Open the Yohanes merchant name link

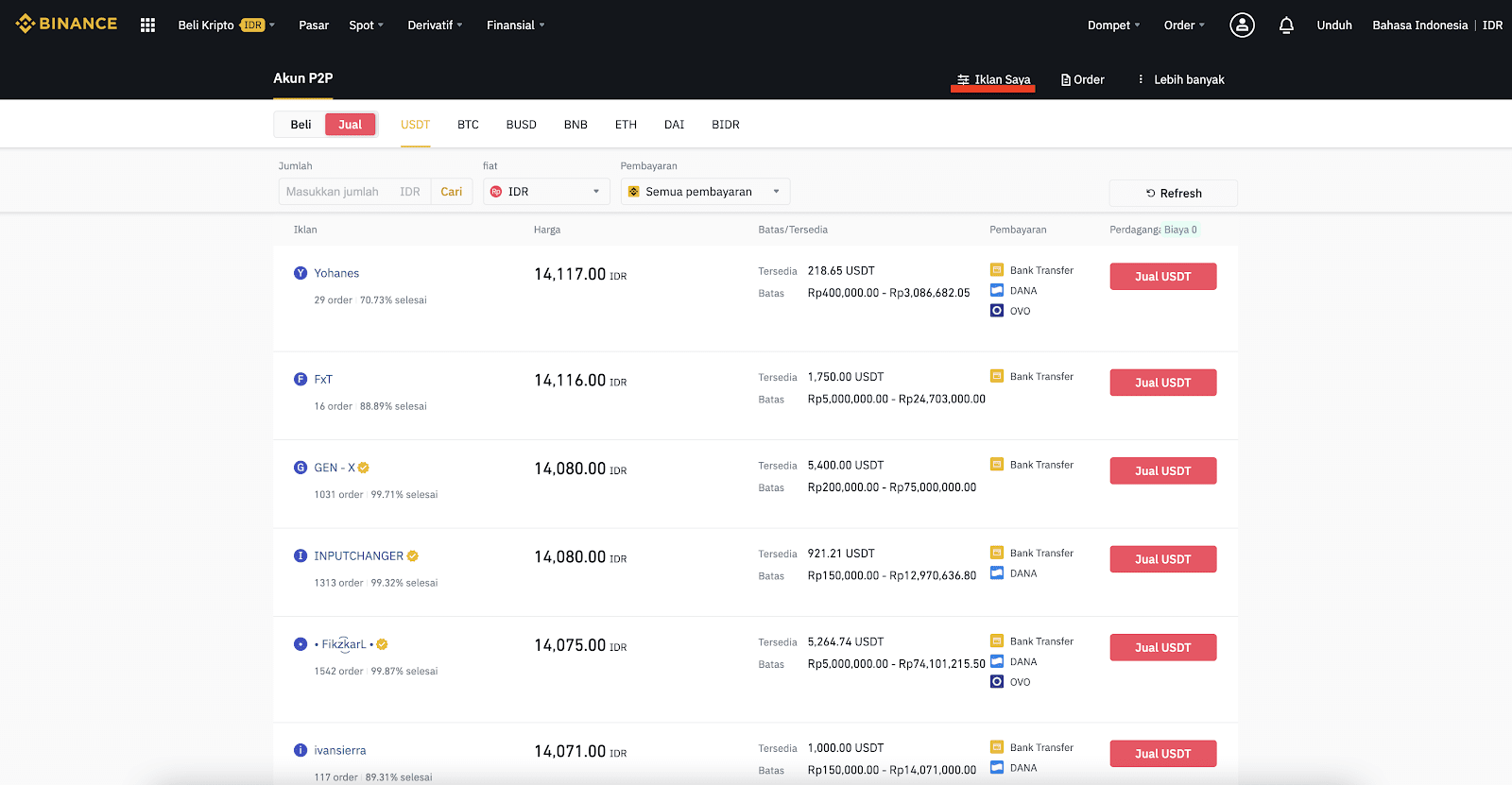click(336, 273)
